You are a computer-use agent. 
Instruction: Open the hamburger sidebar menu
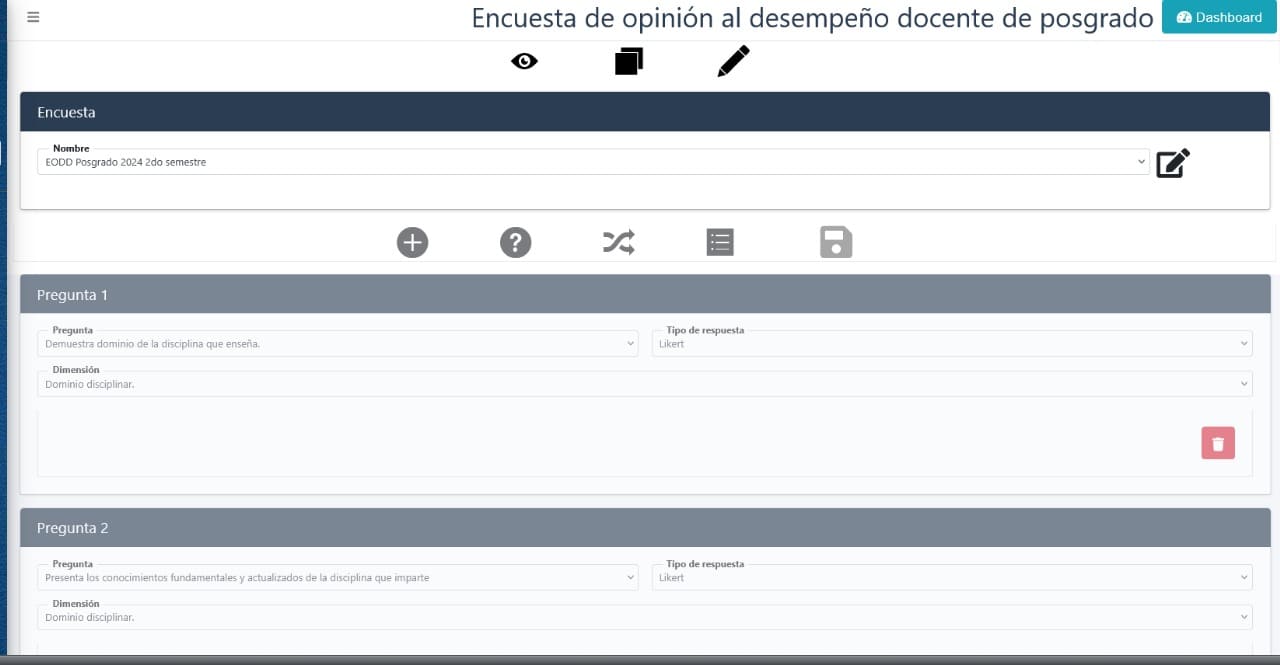33,17
